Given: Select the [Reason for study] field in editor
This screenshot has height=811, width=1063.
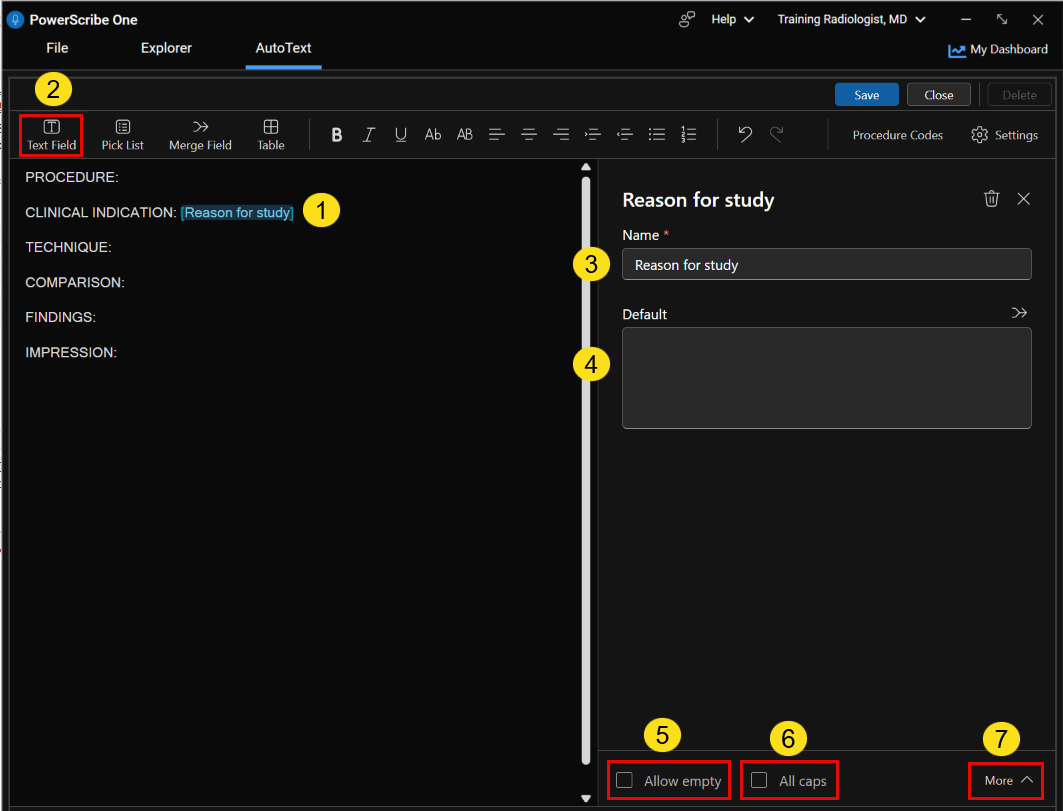Looking at the screenshot, I should (237, 212).
